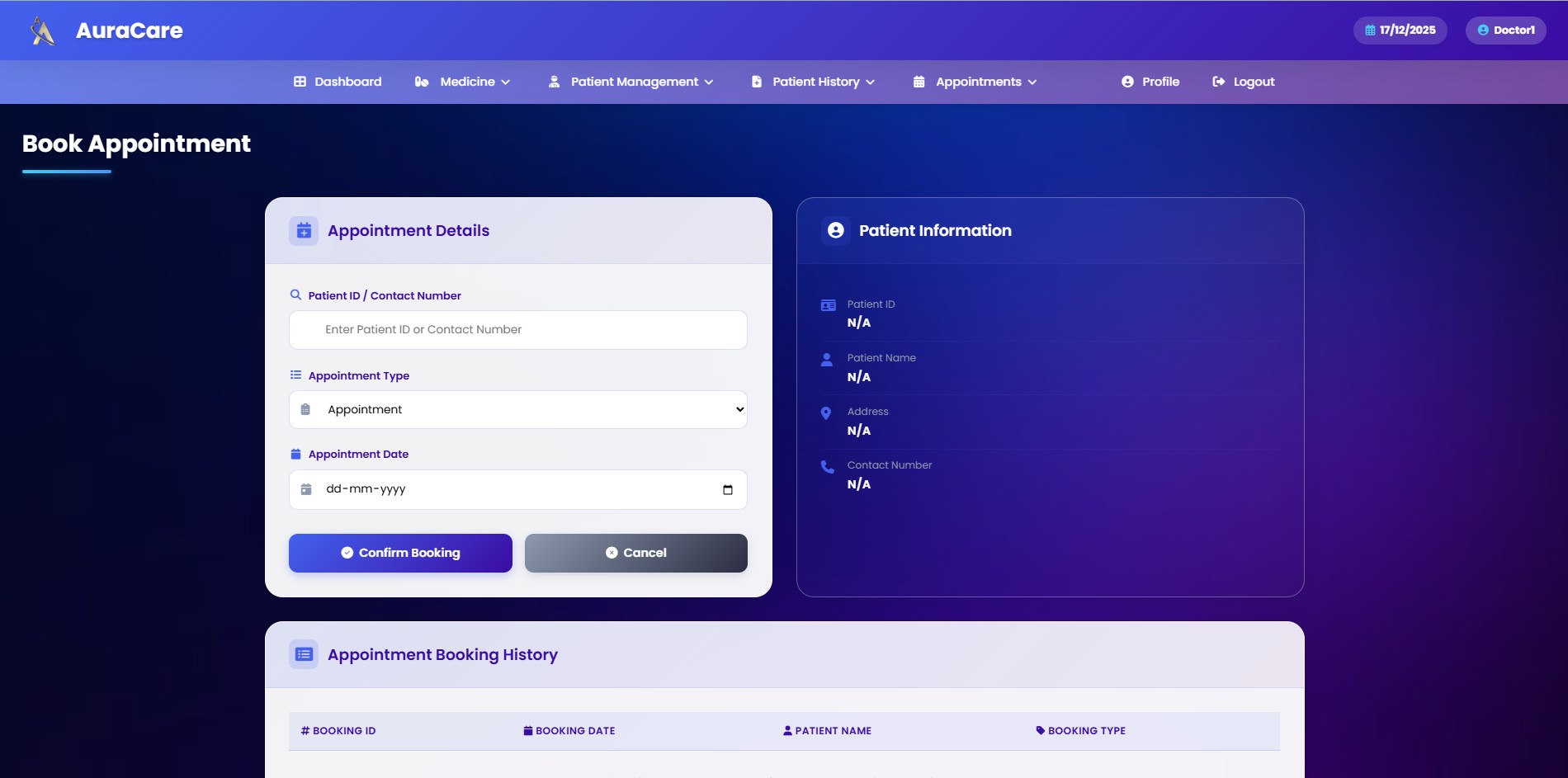Expand the Appointment Type dropdown
Viewport: 1568px width, 778px height.
point(518,410)
